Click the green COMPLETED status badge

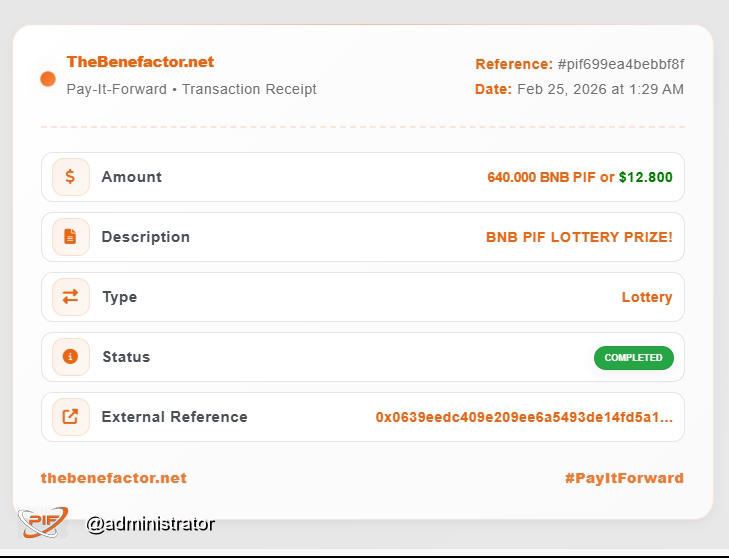pos(634,358)
